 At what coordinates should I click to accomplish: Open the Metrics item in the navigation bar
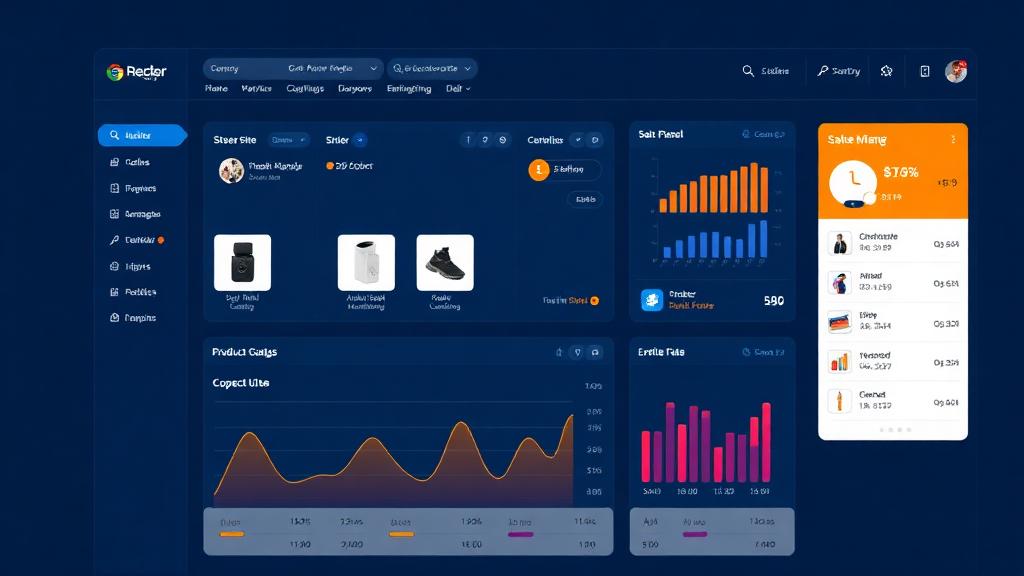point(256,88)
